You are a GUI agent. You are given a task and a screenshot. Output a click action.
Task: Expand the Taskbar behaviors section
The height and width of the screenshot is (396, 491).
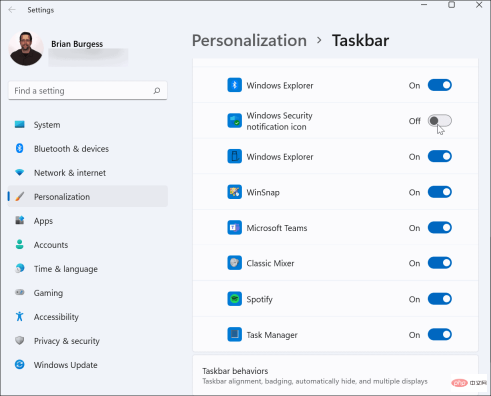(x=335, y=375)
